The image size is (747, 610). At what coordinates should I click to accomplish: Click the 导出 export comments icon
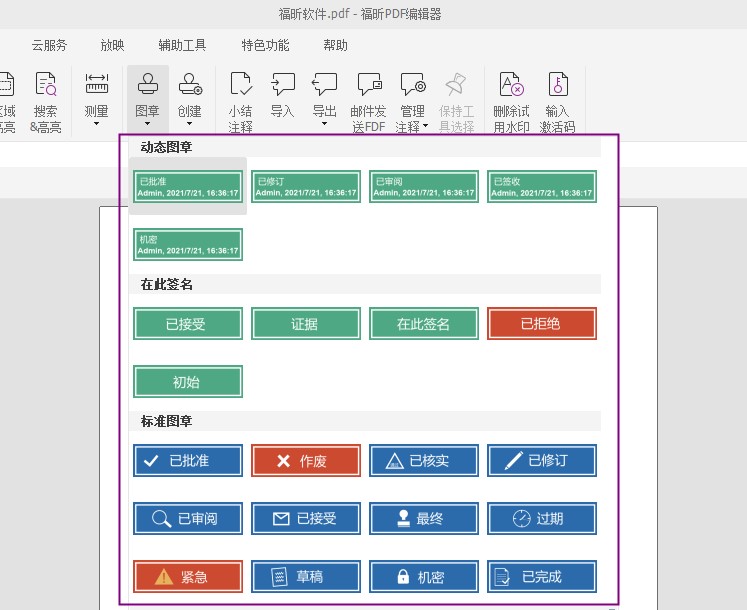324,84
